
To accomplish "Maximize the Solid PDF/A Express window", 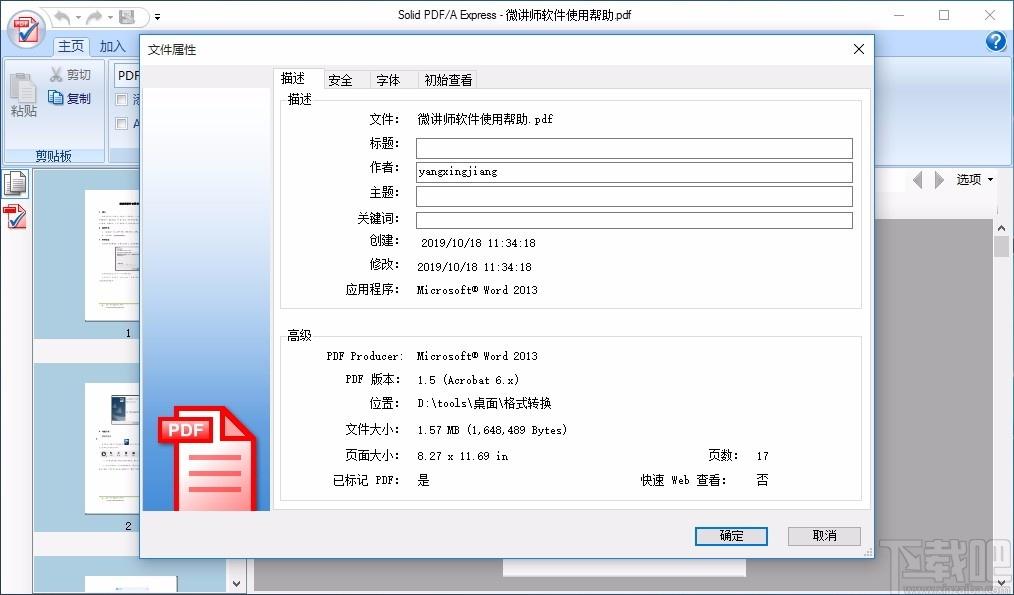I will [944, 16].
